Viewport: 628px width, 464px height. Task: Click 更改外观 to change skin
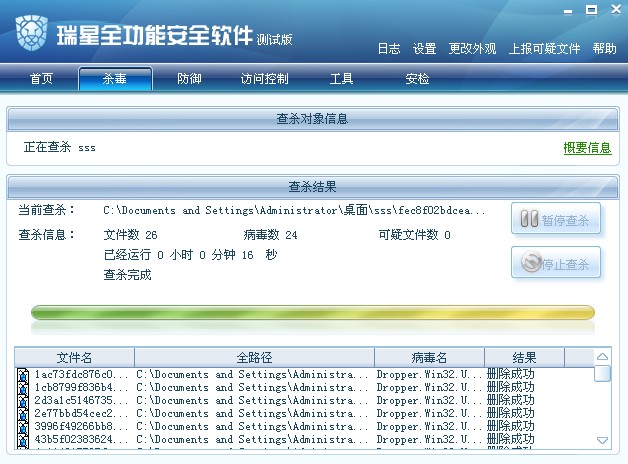pos(472,49)
